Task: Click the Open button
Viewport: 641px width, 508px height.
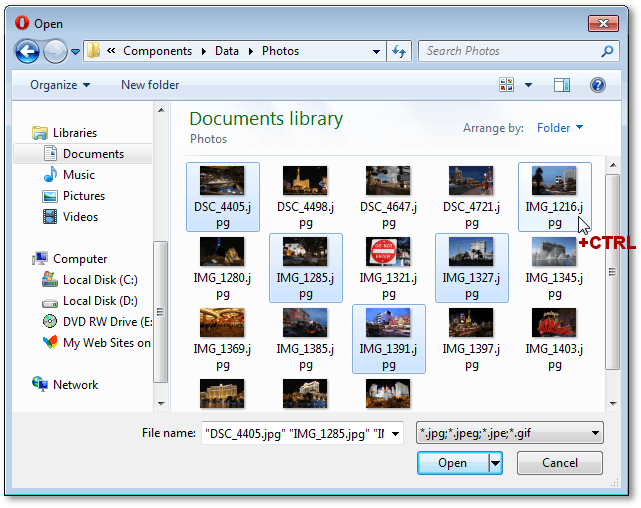Action: coord(453,463)
